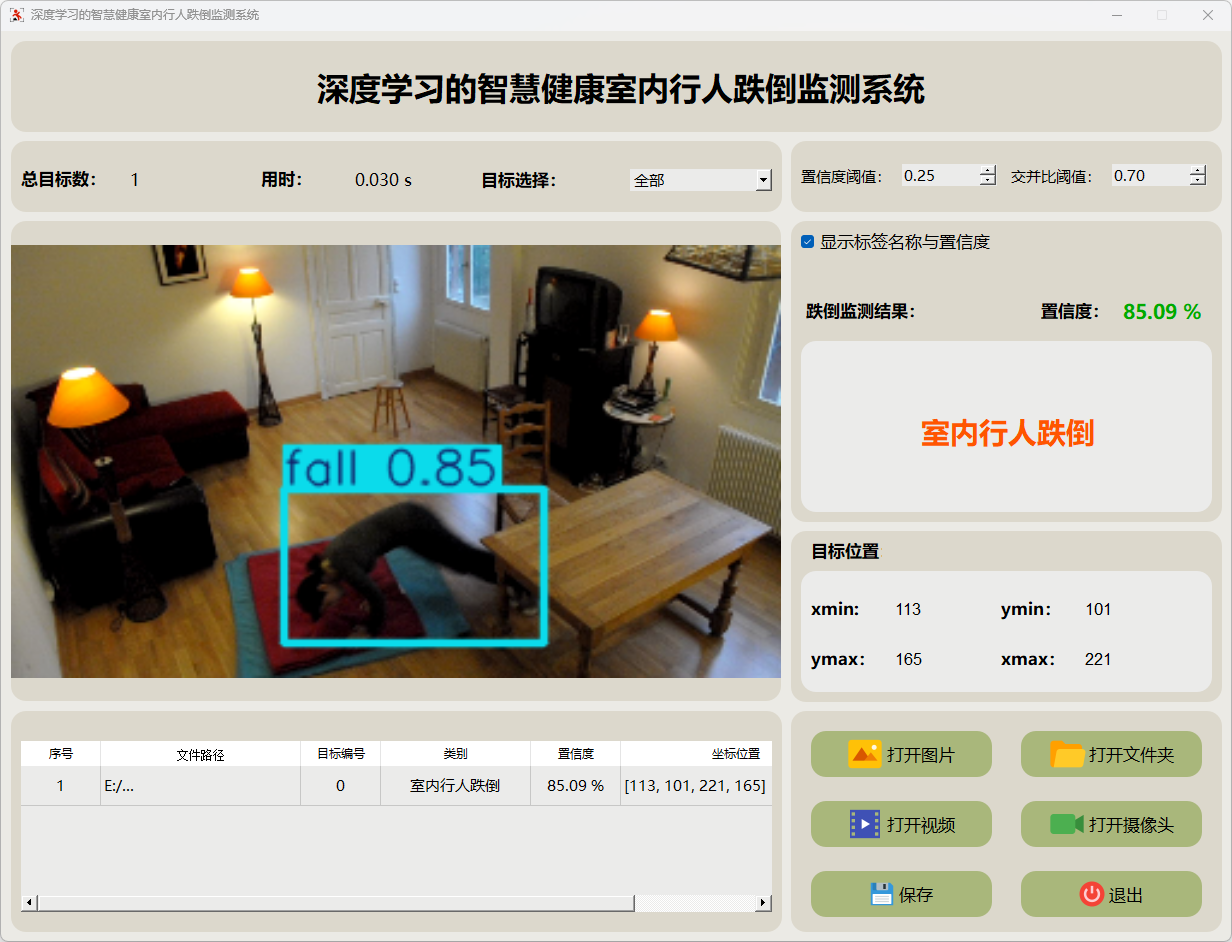The width and height of the screenshot is (1232, 942).
Task: Click the yellow open folder icon
Action: tap(1067, 754)
